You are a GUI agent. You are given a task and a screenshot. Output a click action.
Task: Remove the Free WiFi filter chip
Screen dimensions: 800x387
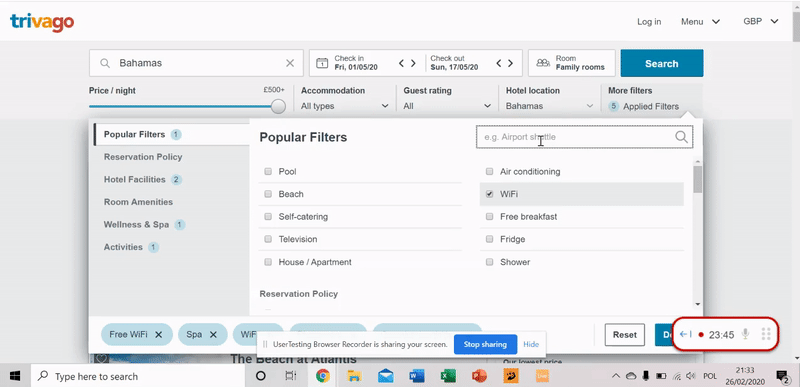pyautogui.click(x=159, y=335)
